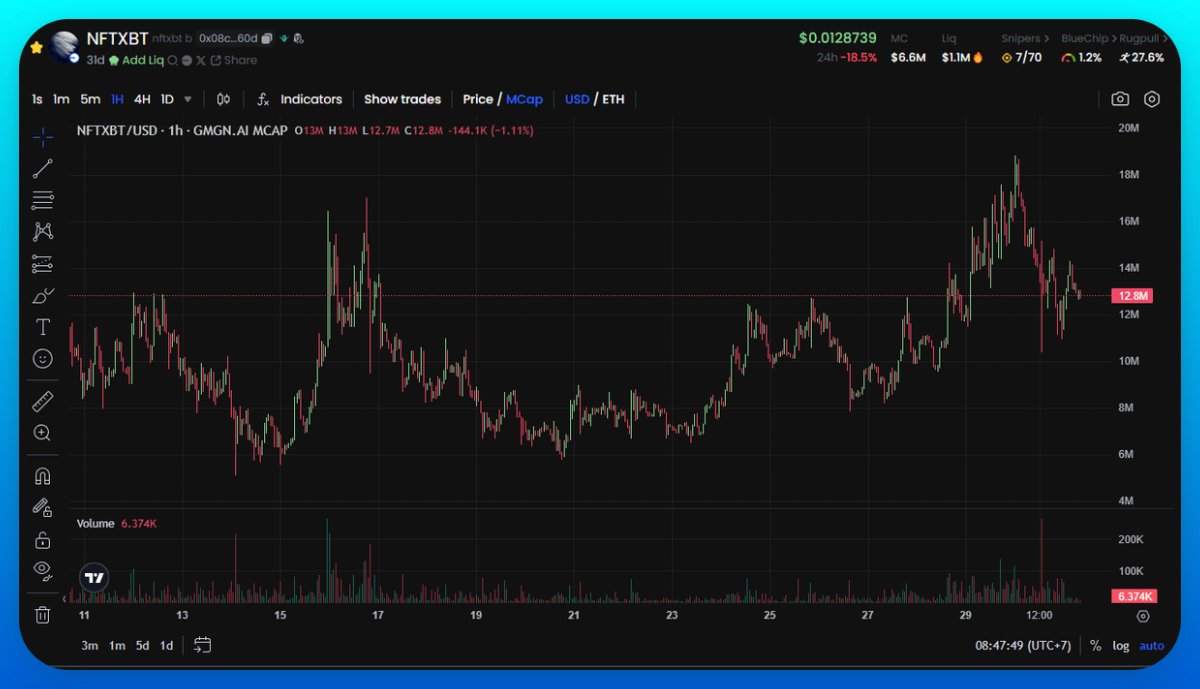
Task: Click the green token icon after the address
Action: [285, 39]
